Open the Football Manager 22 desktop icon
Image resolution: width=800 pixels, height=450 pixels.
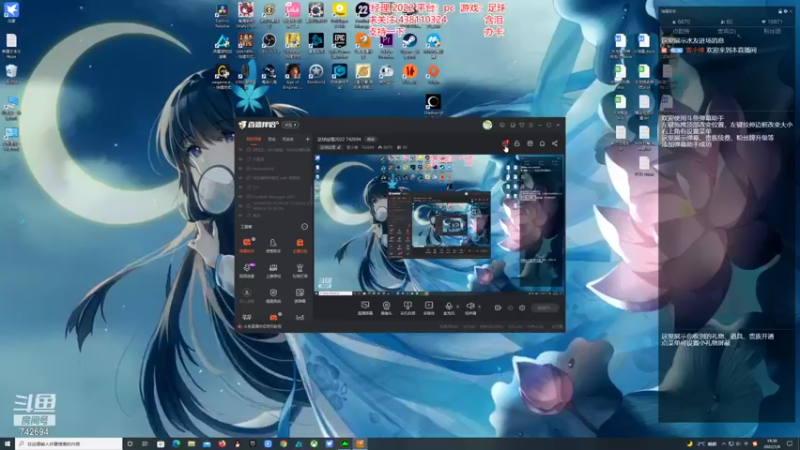(362, 13)
